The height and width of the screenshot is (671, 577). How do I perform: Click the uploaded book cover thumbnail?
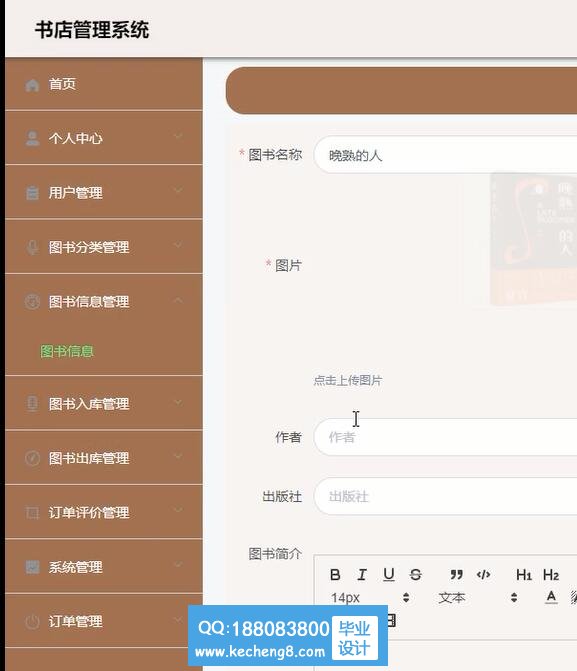tap(533, 239)
